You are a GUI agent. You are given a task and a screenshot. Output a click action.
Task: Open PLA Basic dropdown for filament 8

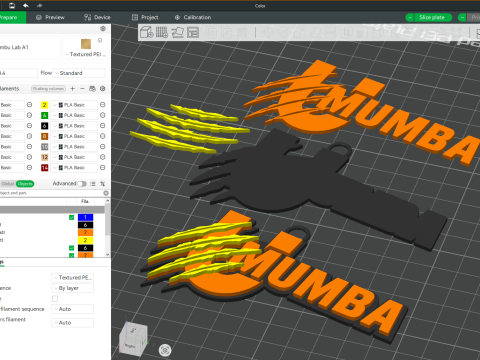click(74, 136)
